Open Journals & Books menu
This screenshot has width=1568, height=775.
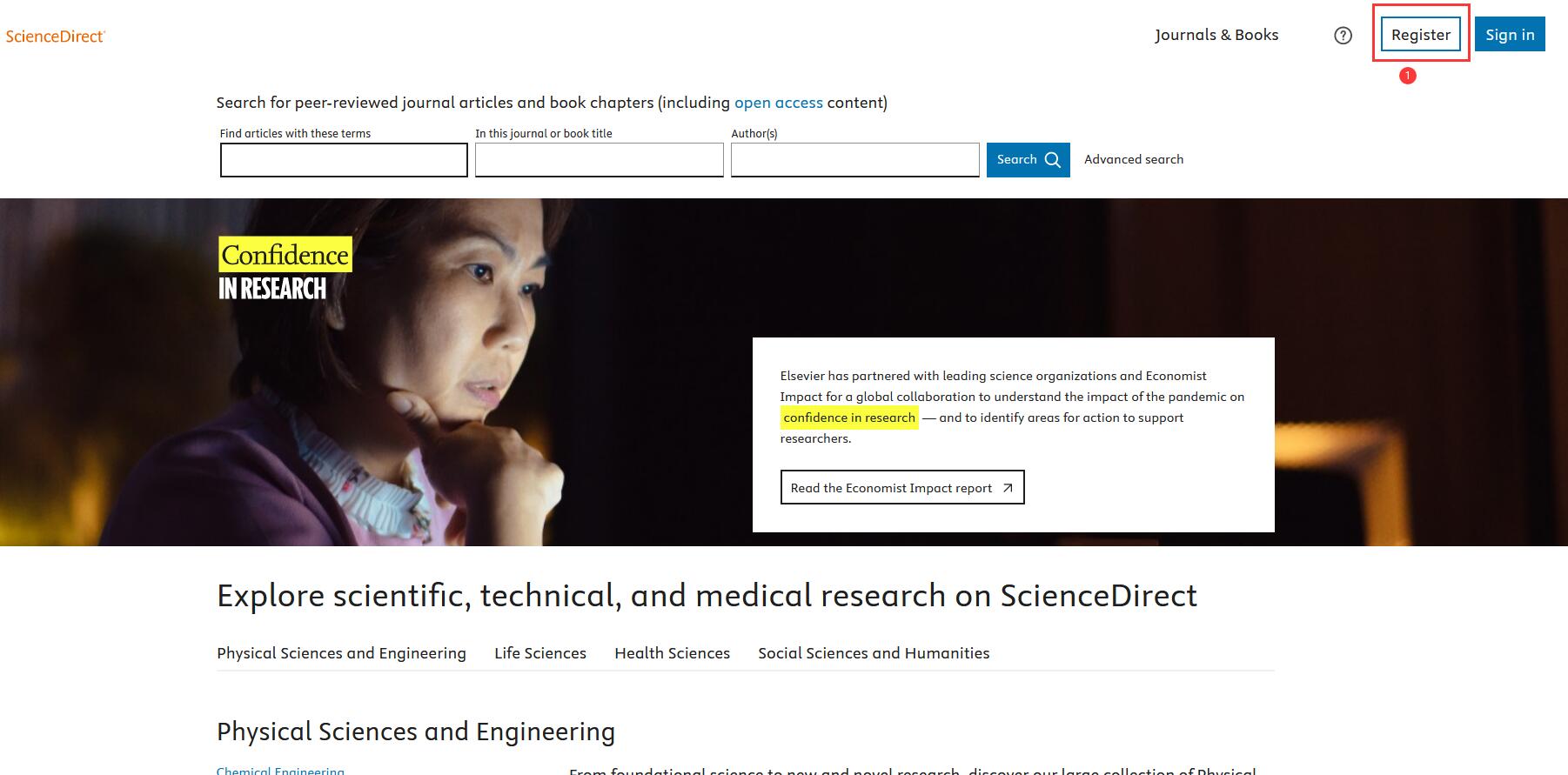coord(1216,35)
